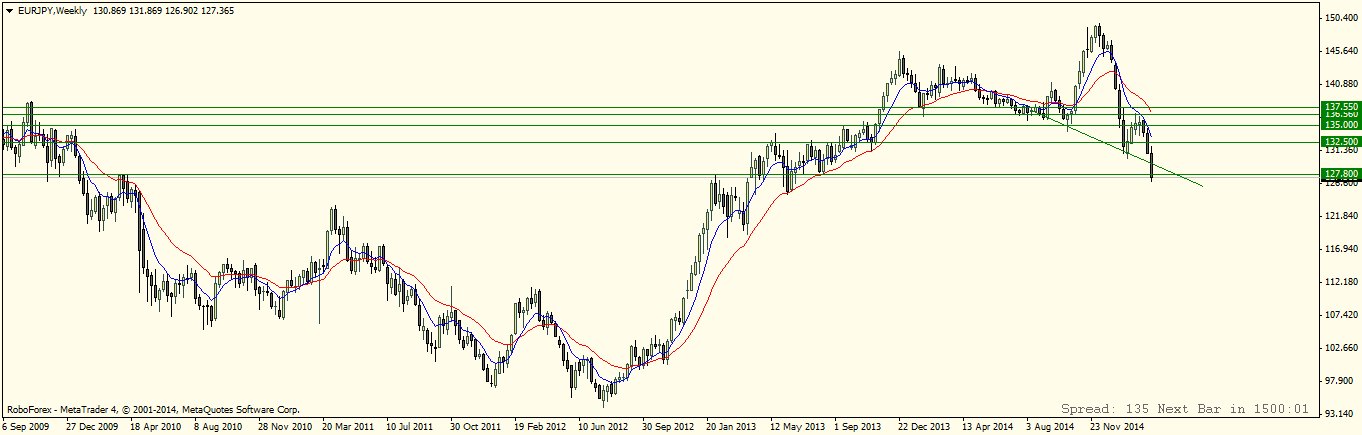The width and height of the screenshot is (1362, 435).
Task: Click the 23 Nov 2014 date label
Action: pyautogui.click(x=1115, y=426)
